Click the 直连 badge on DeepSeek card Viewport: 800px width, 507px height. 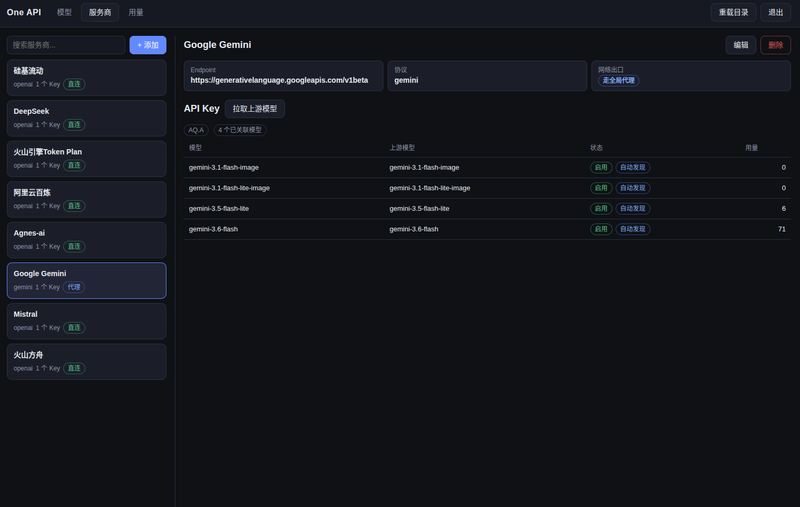(x=74, y=125)
